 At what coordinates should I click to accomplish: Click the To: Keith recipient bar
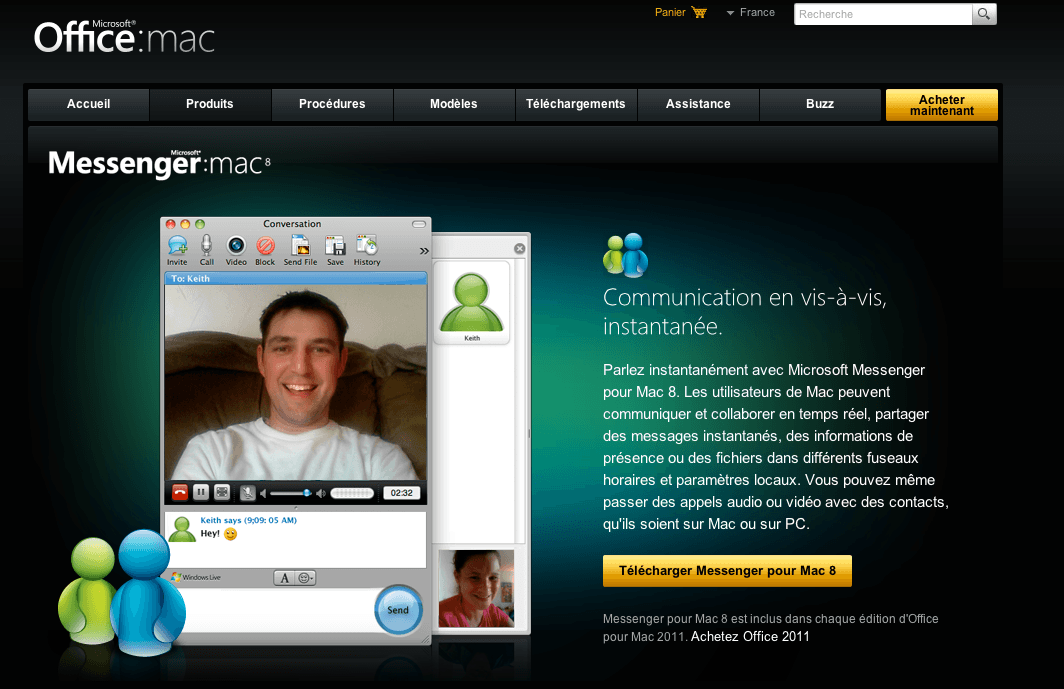point(296,278)
